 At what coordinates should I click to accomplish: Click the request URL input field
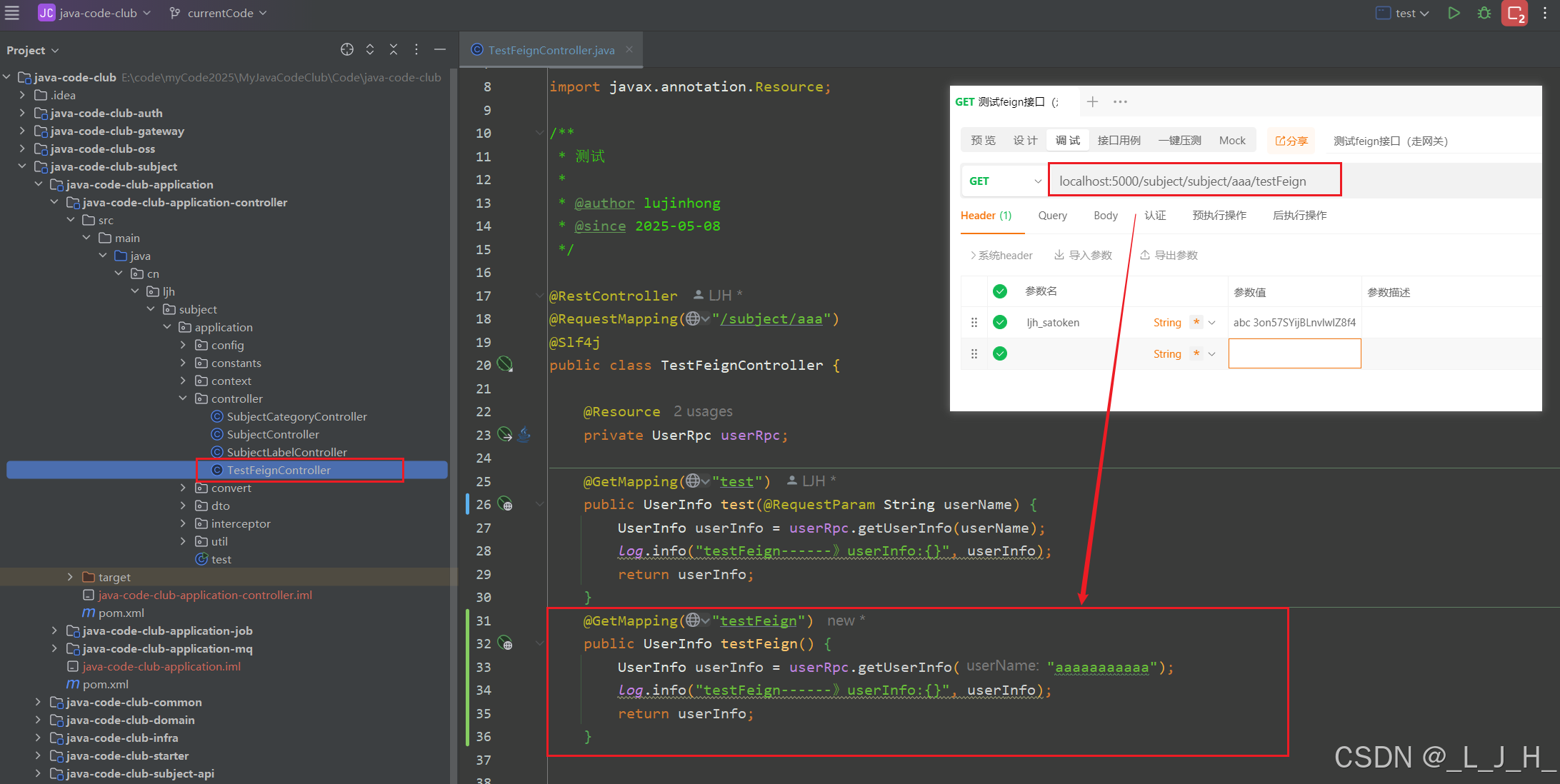pos(1194,181)
